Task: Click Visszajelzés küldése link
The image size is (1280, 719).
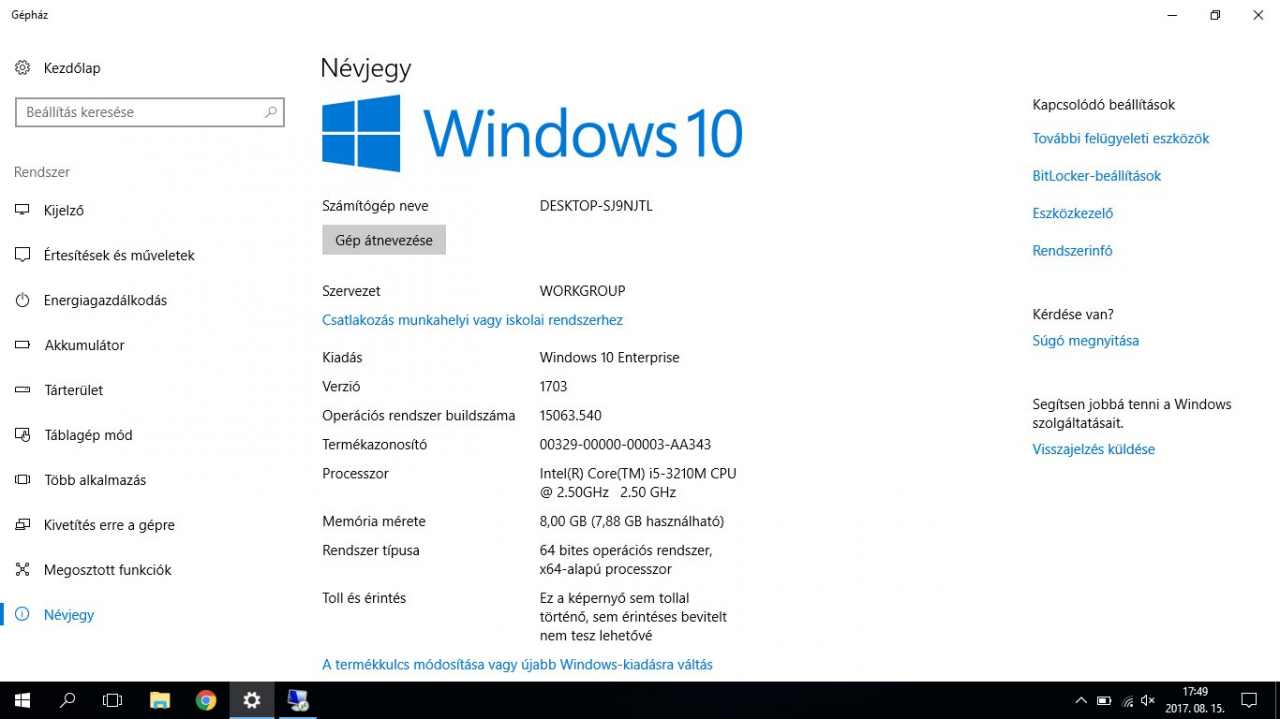Action: coord(1094,450)
